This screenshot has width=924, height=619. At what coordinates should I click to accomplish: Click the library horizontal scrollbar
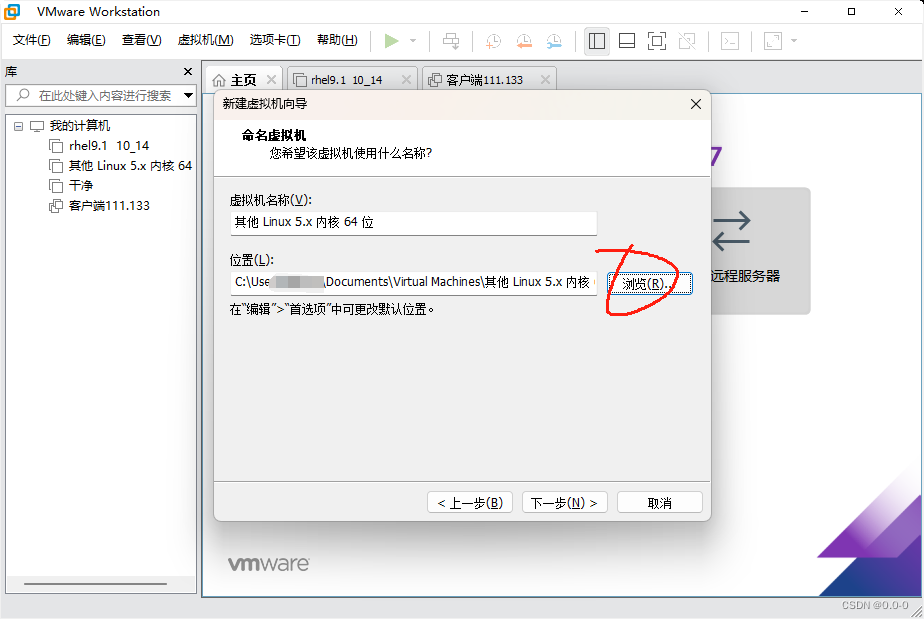point(95,584)
